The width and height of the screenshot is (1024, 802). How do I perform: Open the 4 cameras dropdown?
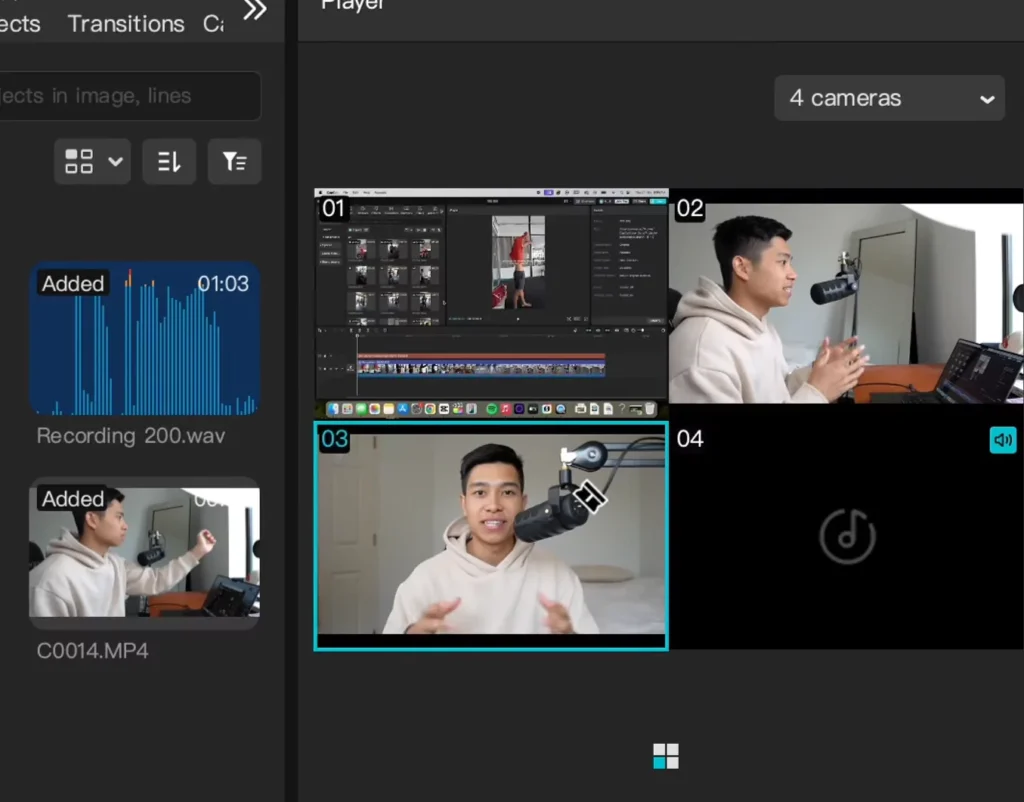tap(889, 98)
